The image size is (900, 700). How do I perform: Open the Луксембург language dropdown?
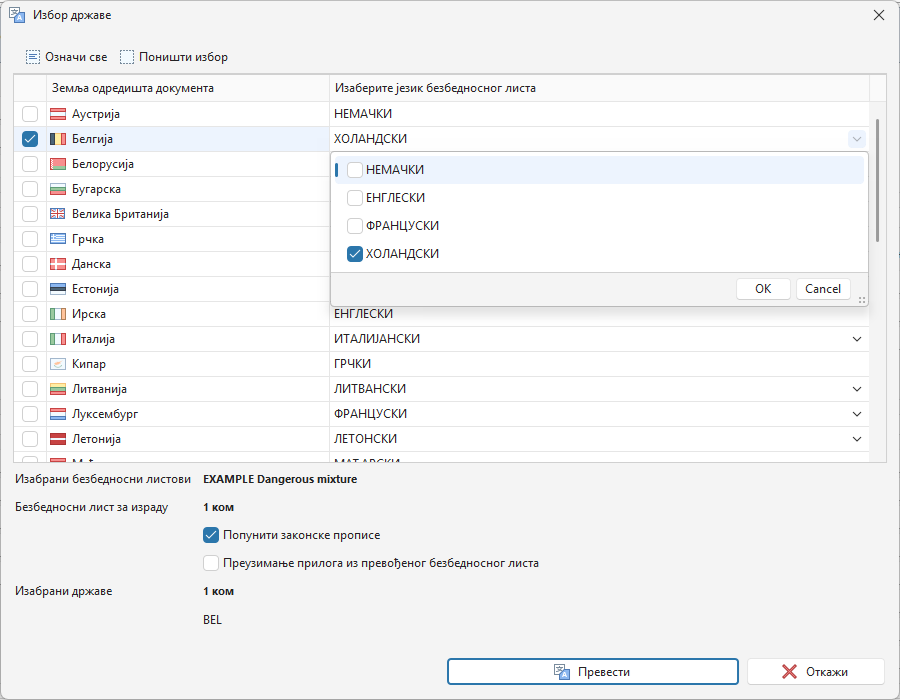(x=857, y=414)
